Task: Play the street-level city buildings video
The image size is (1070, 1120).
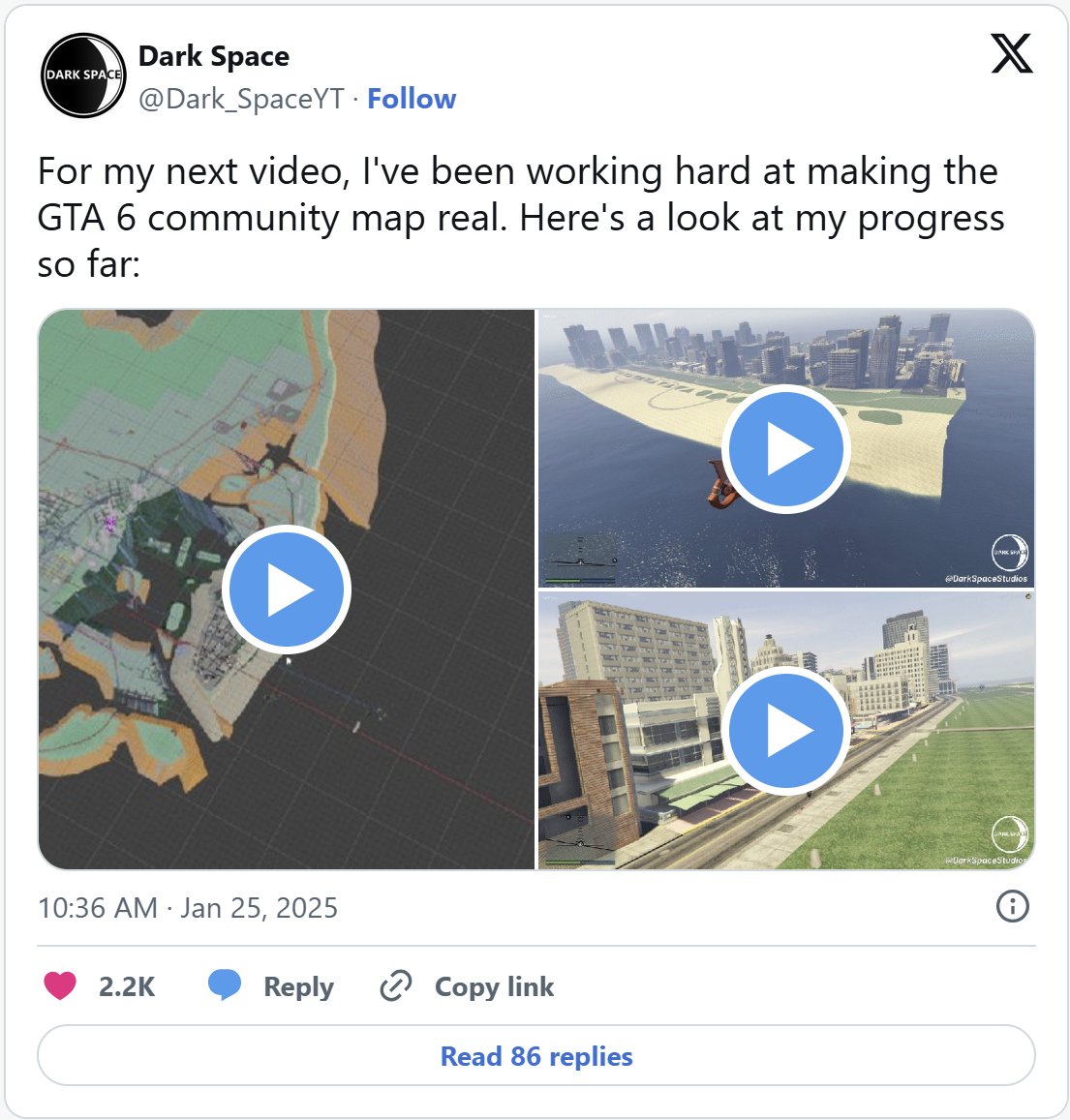Action: click(785, 731)
